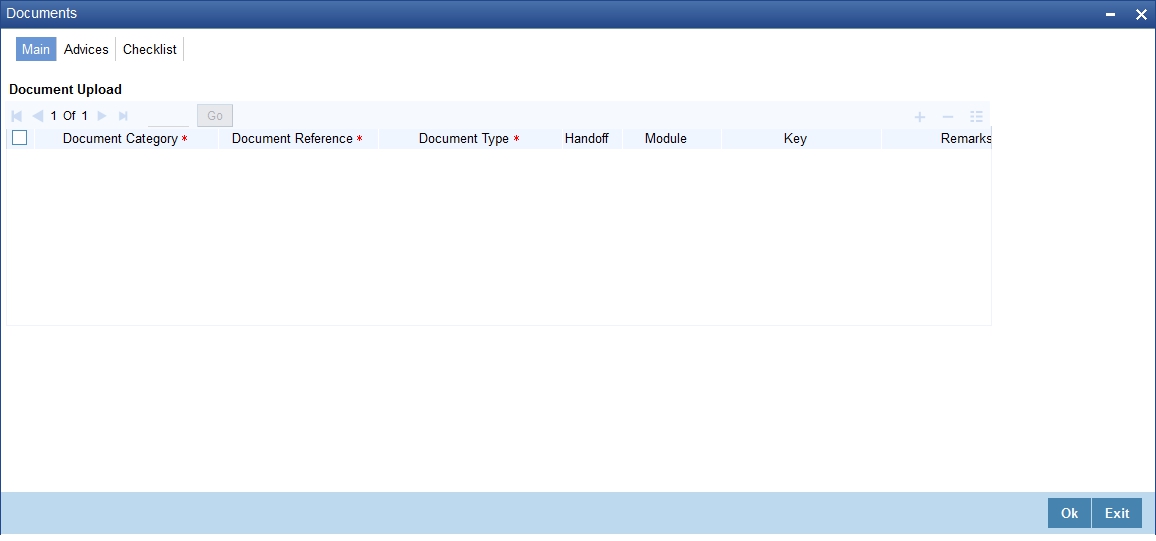Image resolution: width=1156 pixels, height=541 pixels.
Task: Click the page number input field
Action: [x=168, y=116]
